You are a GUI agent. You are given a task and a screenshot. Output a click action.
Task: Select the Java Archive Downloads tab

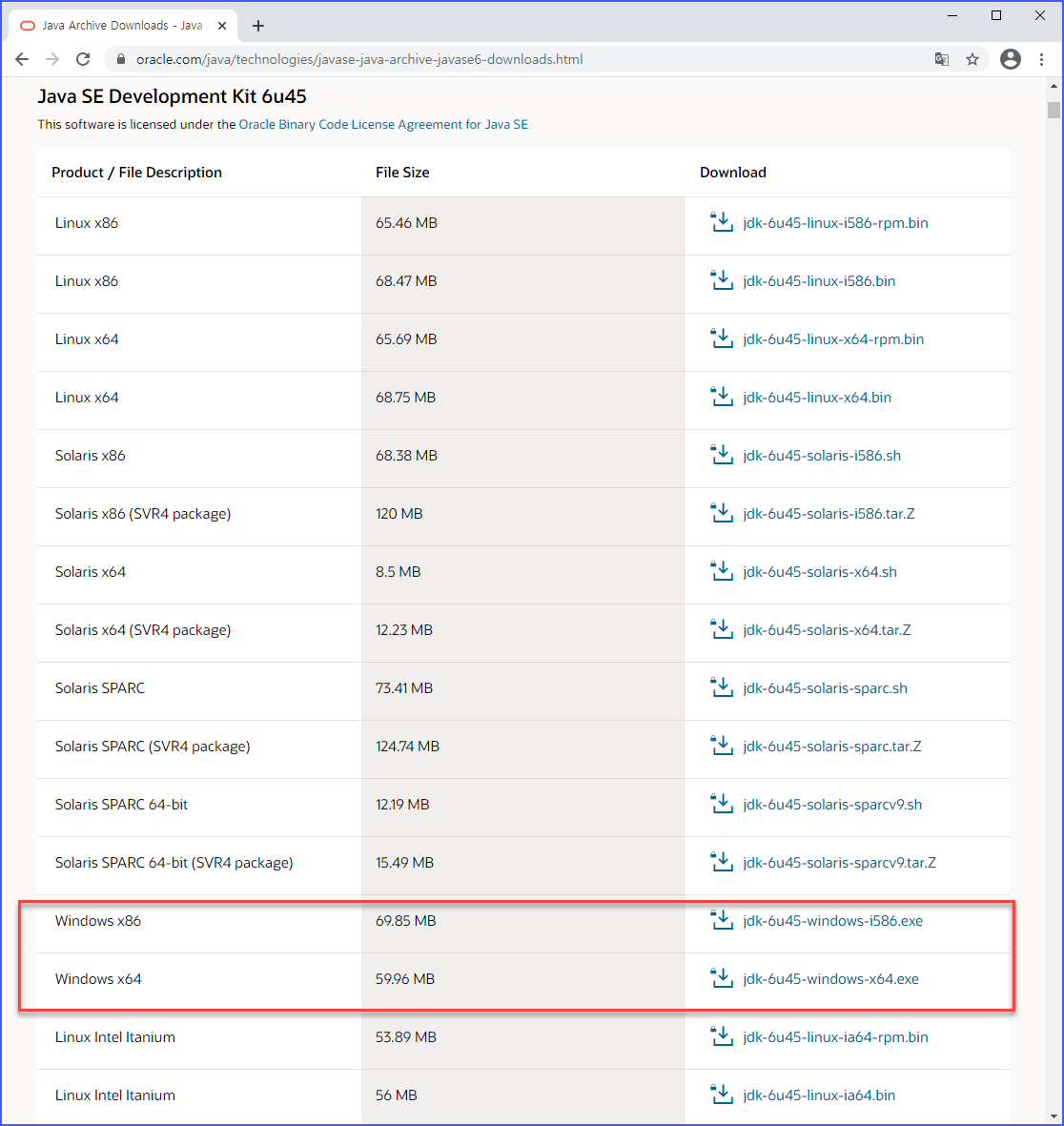tap(123, 26)
